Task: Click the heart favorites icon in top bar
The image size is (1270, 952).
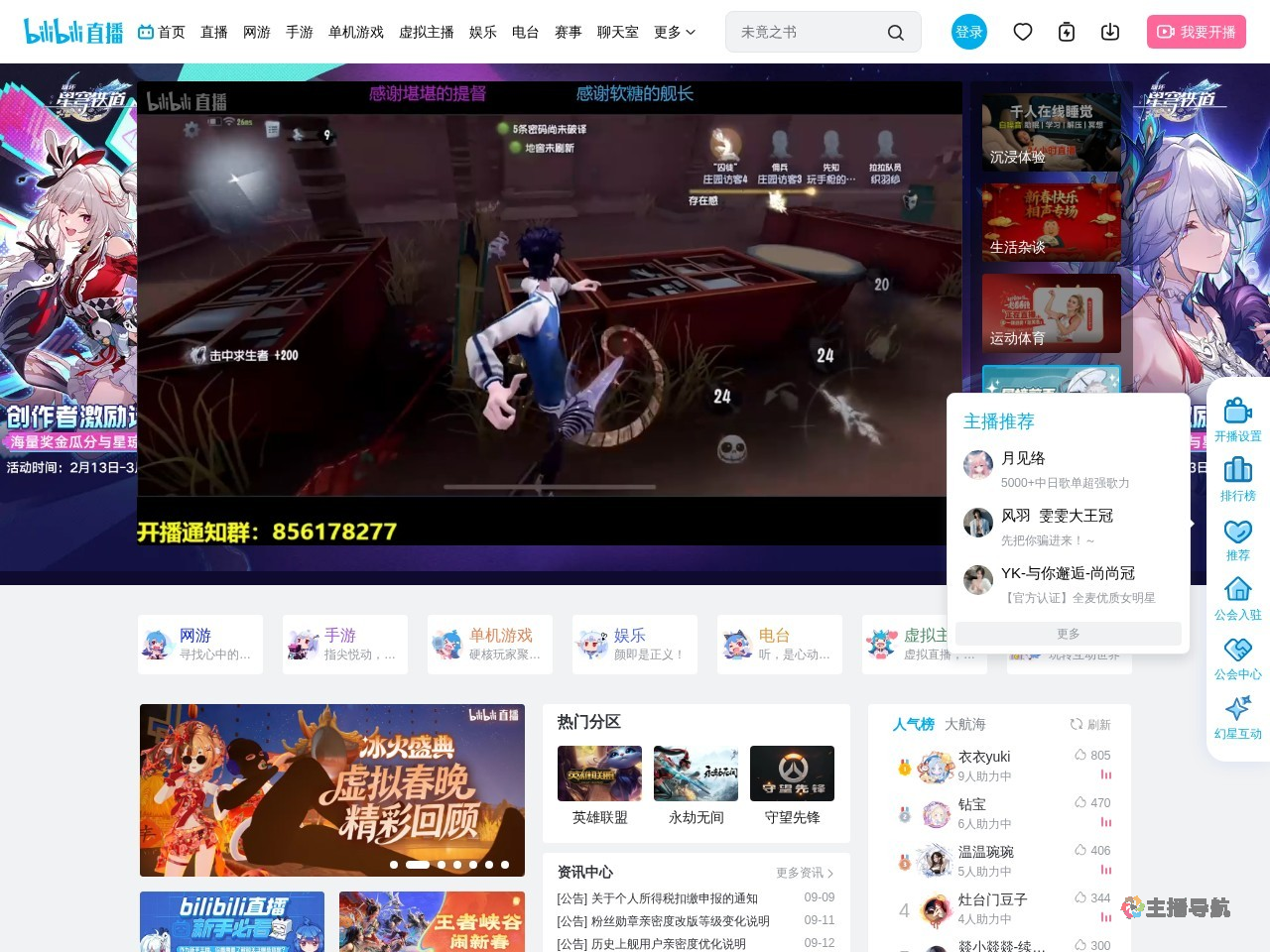Action: pos(1023,32)
